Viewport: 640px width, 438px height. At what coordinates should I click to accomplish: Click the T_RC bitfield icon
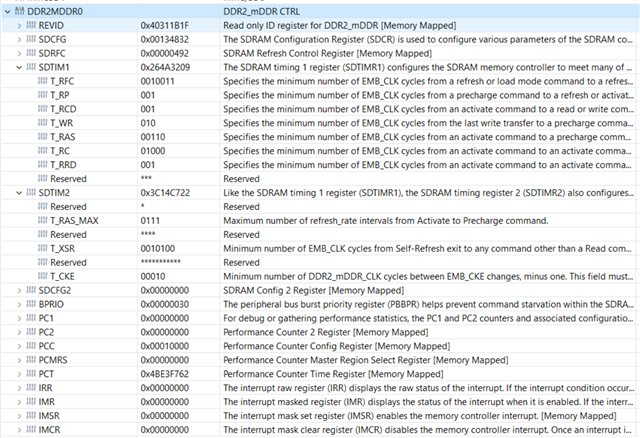[42, 151]
